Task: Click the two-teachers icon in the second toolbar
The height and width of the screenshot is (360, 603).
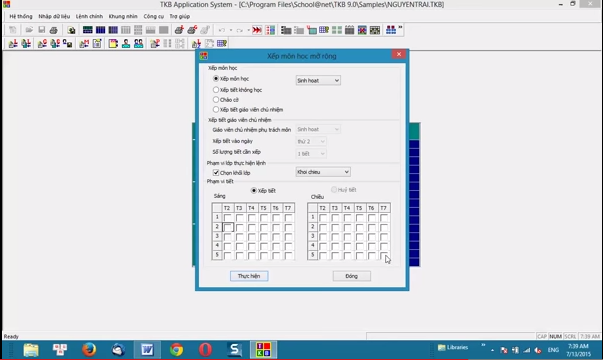Action: tap(138, 43)
